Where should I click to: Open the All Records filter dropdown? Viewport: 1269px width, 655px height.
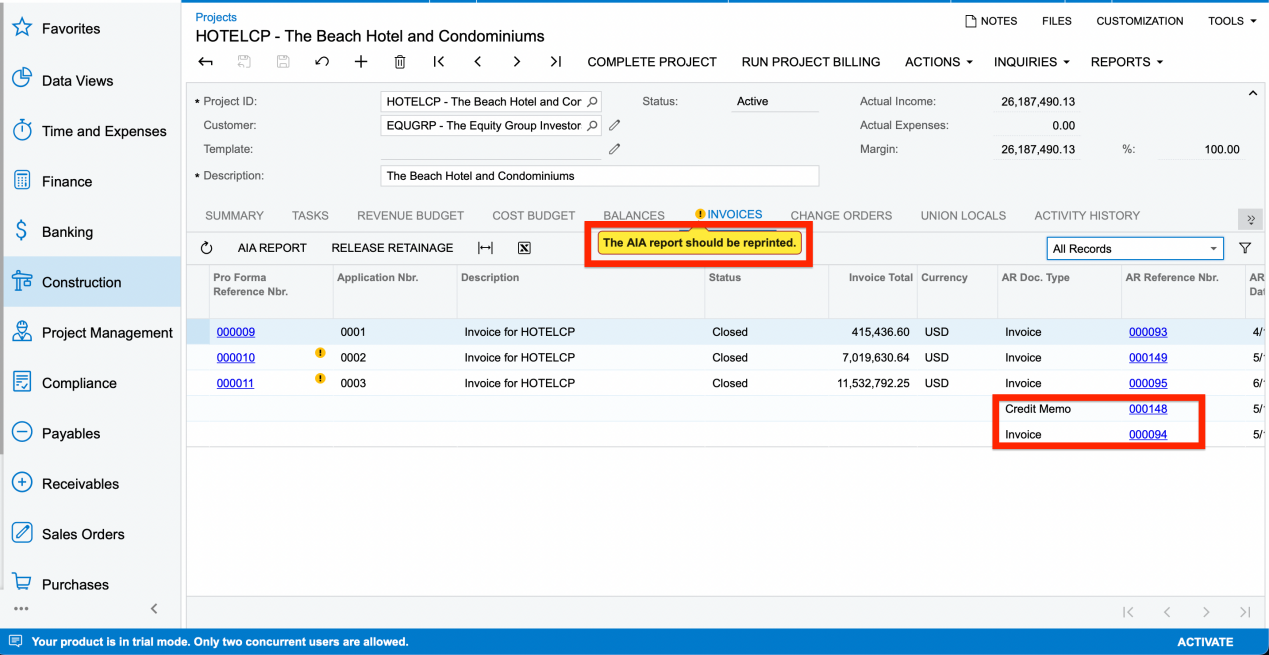point(1135,249)
